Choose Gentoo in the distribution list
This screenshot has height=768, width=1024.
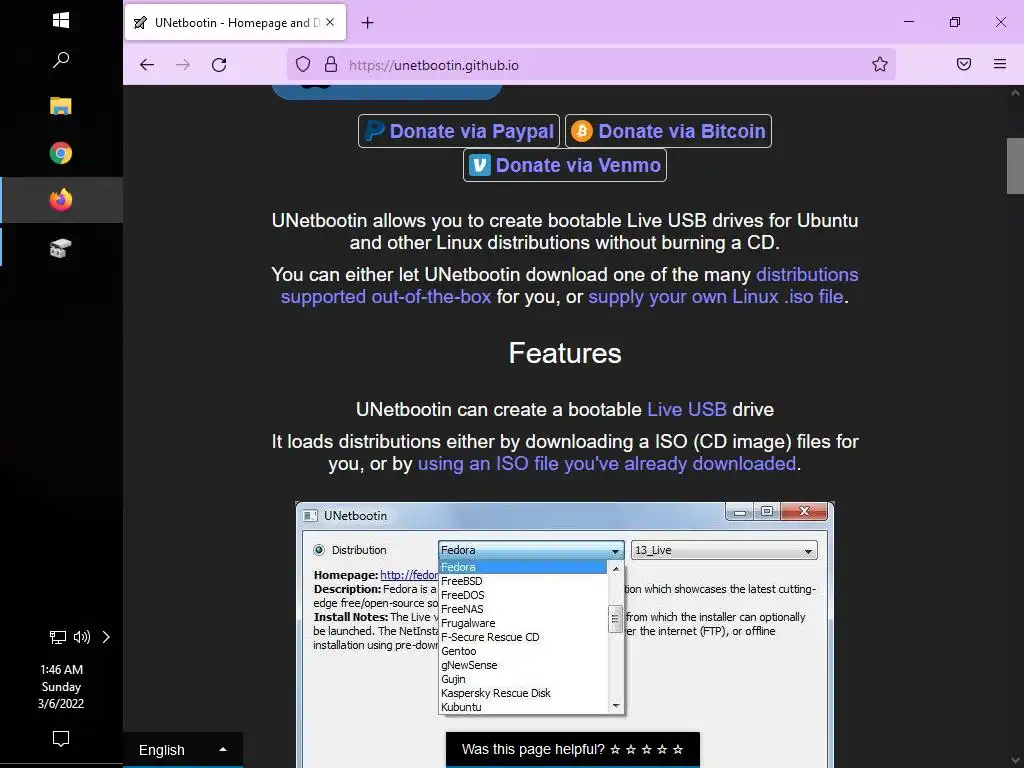[458, 651]
